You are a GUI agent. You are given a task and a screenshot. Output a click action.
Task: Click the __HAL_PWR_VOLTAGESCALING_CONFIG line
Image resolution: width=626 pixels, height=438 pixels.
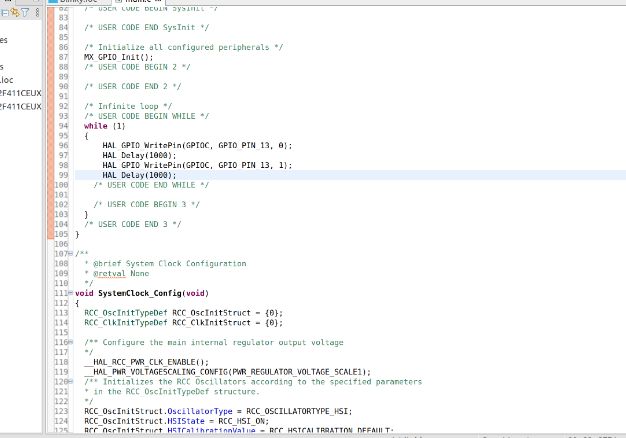pyautogui.click(x=228, y=372)
